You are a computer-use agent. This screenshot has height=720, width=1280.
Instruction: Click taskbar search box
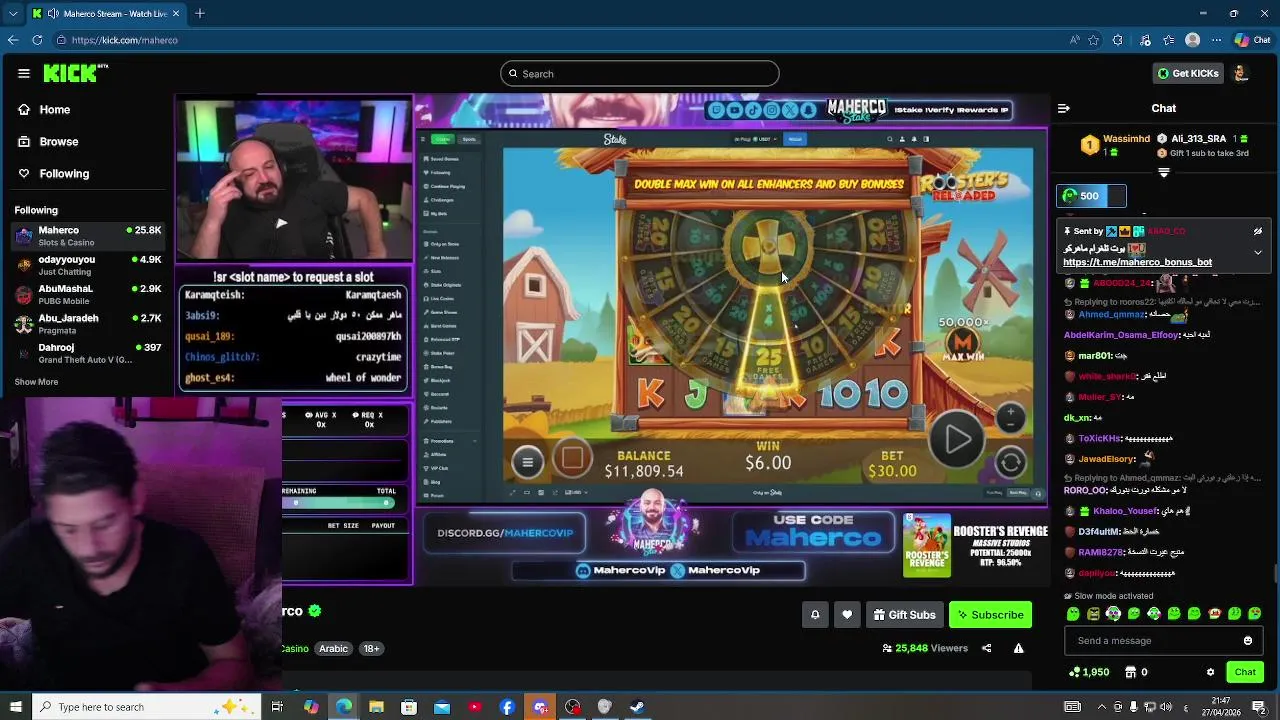click(x=146, y=707)
